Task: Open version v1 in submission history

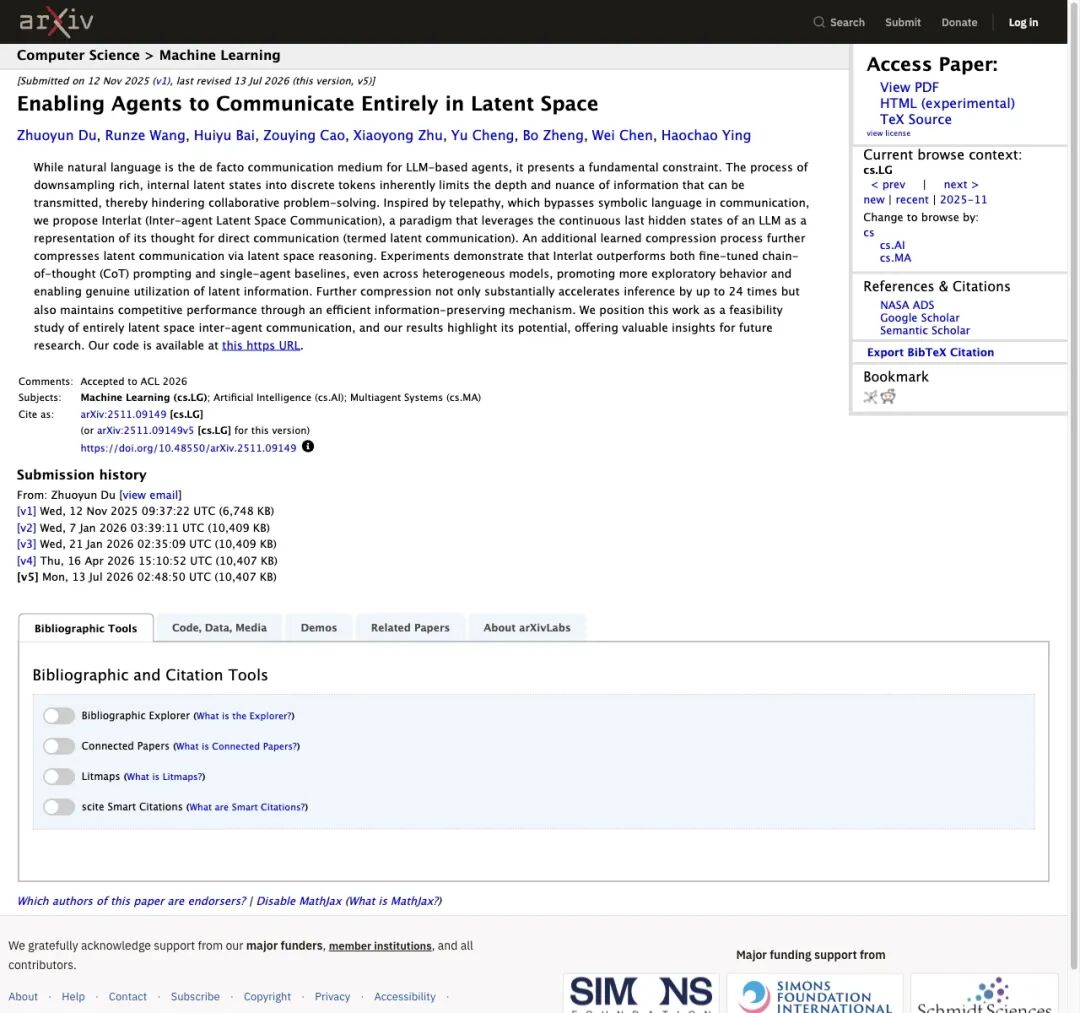Action: tap(26, 511)
